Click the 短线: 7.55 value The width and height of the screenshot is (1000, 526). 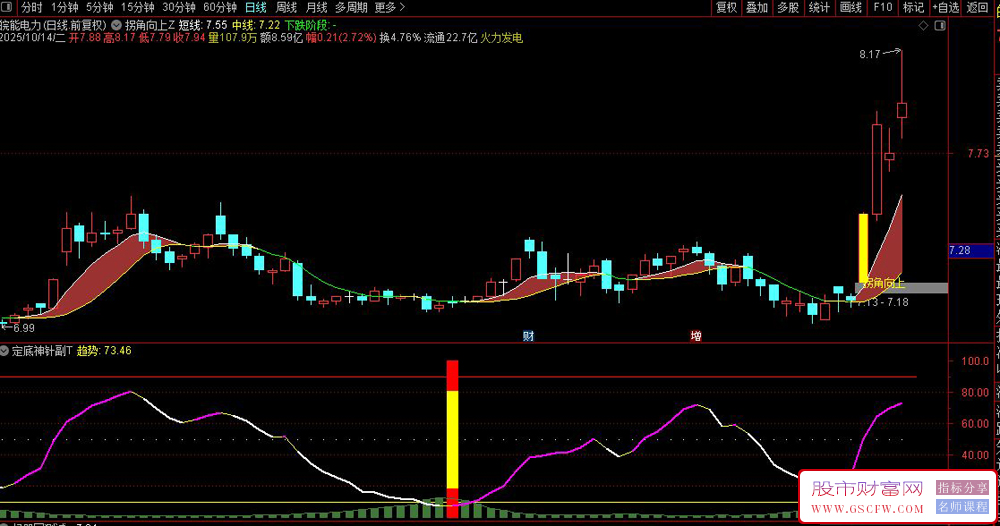pos(203,26)
